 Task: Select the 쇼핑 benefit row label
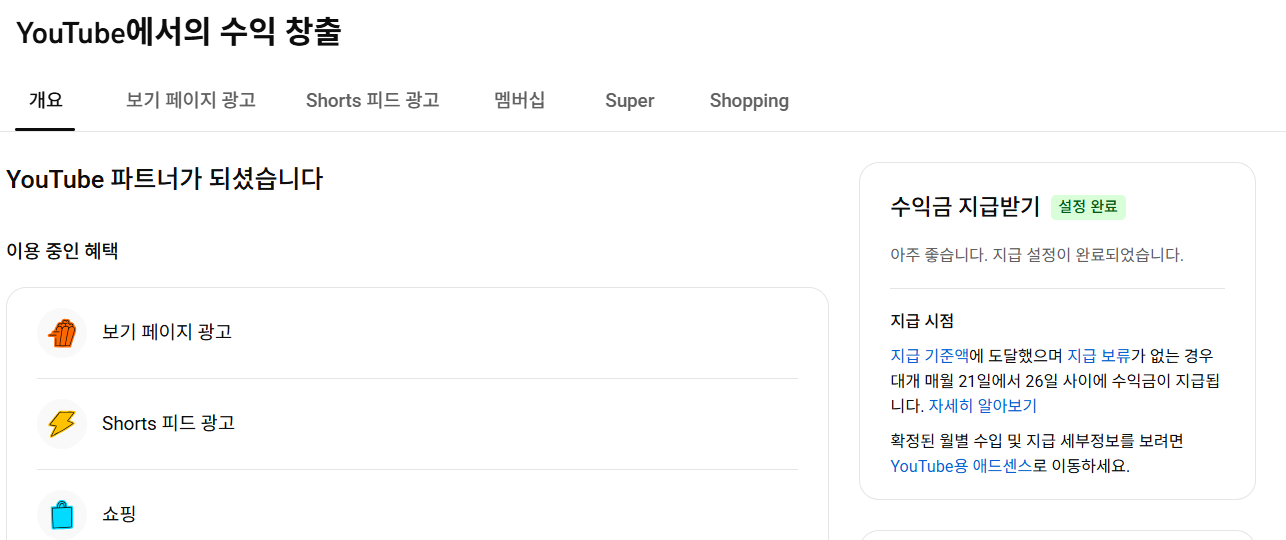click(x=119, y=514)
